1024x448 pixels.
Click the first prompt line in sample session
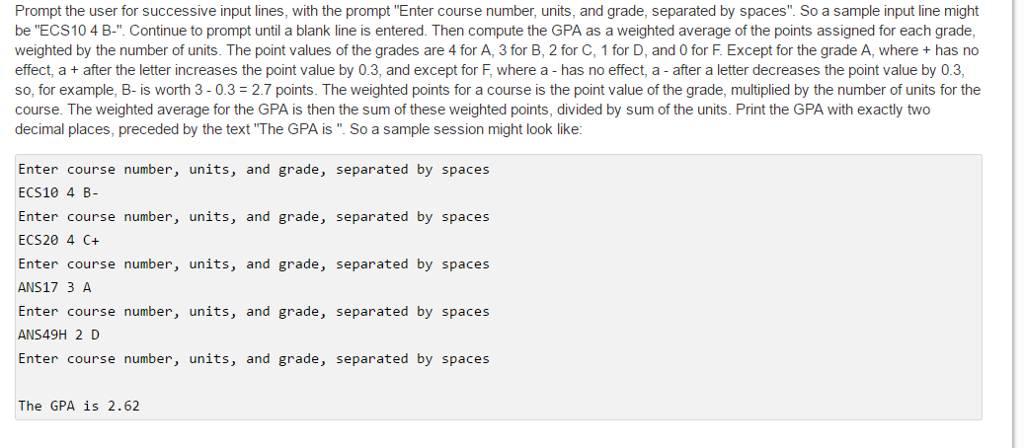coord(253,170)
